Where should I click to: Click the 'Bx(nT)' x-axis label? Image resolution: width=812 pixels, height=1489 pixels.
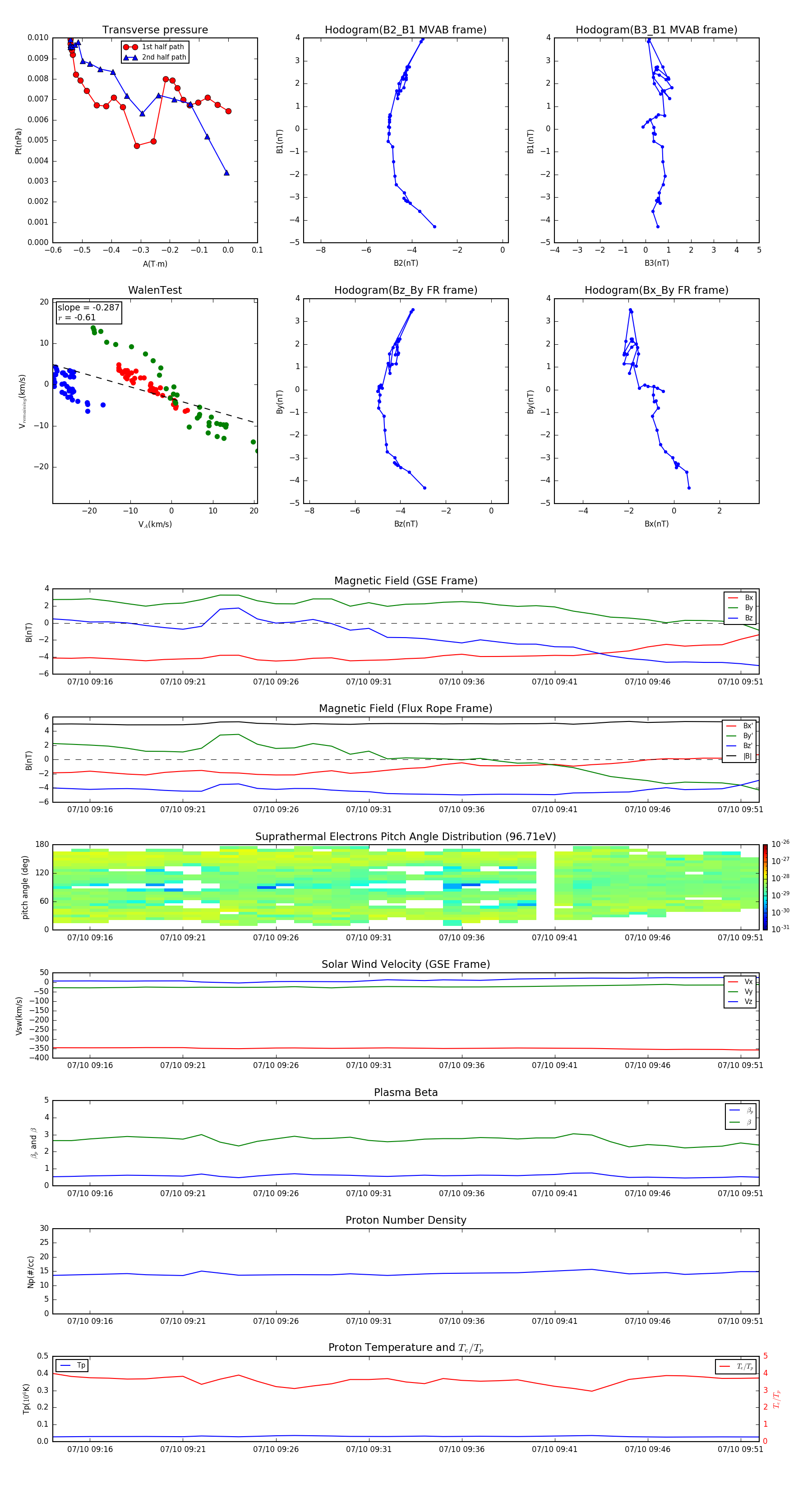point(656,524)
